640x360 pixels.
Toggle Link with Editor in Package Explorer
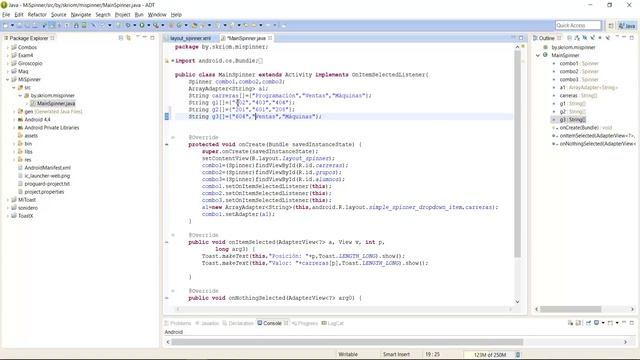pos(129,38)
